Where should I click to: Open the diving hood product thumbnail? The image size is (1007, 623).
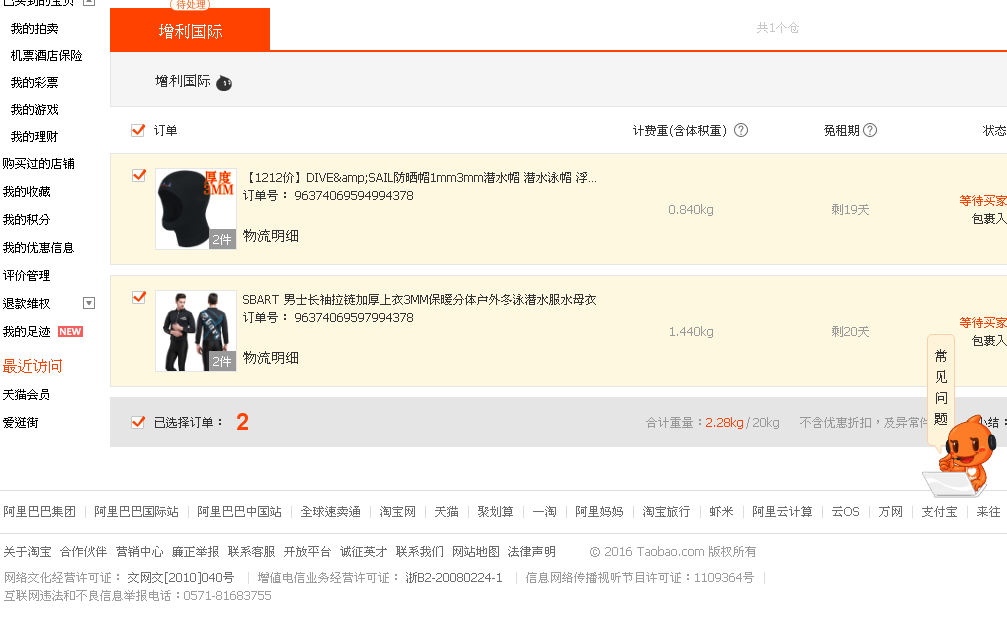click(196, 209)
